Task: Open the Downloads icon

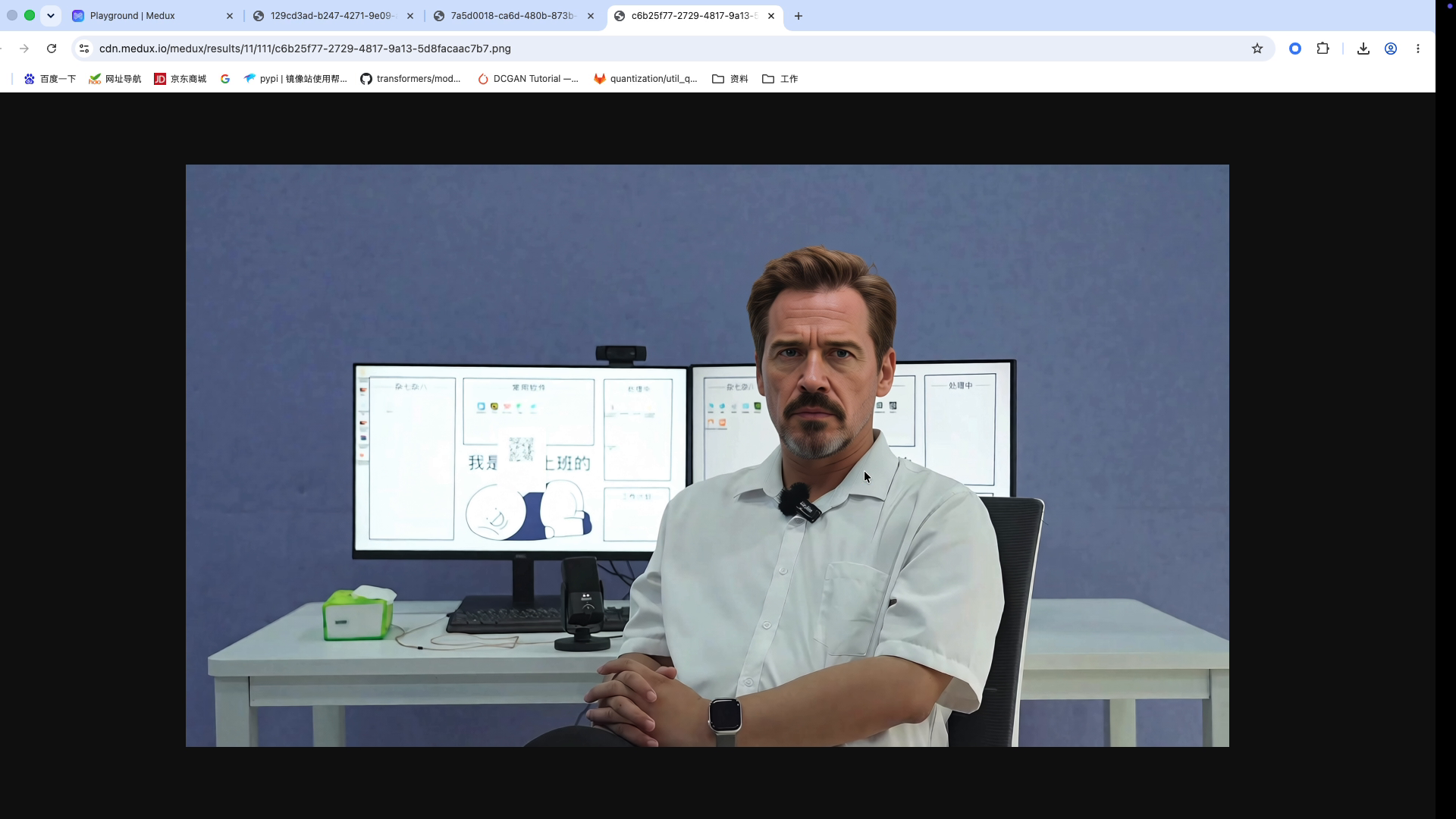Action: [x=1363, y=49]
